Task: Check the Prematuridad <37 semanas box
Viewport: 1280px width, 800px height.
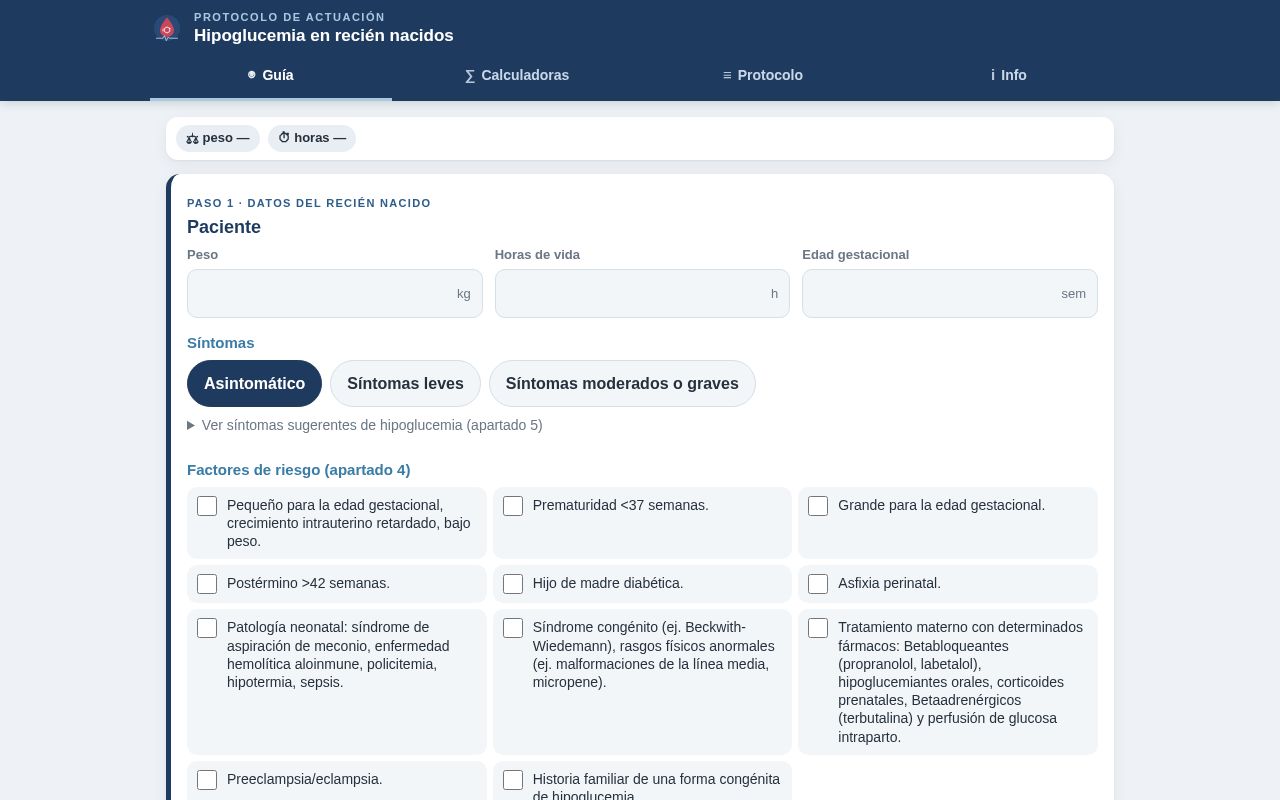Action: click(x=513, y=506)
